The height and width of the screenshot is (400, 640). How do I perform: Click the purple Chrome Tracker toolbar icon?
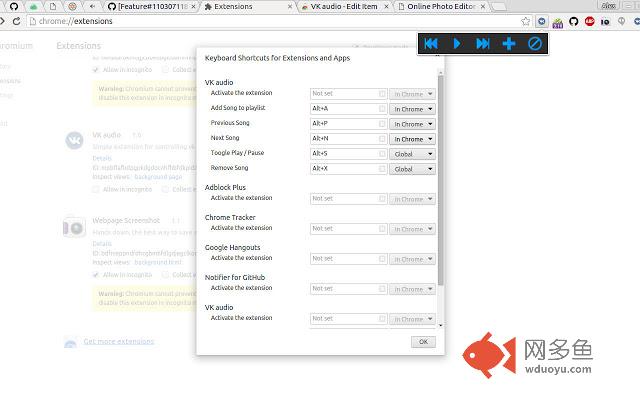point(558,22)
